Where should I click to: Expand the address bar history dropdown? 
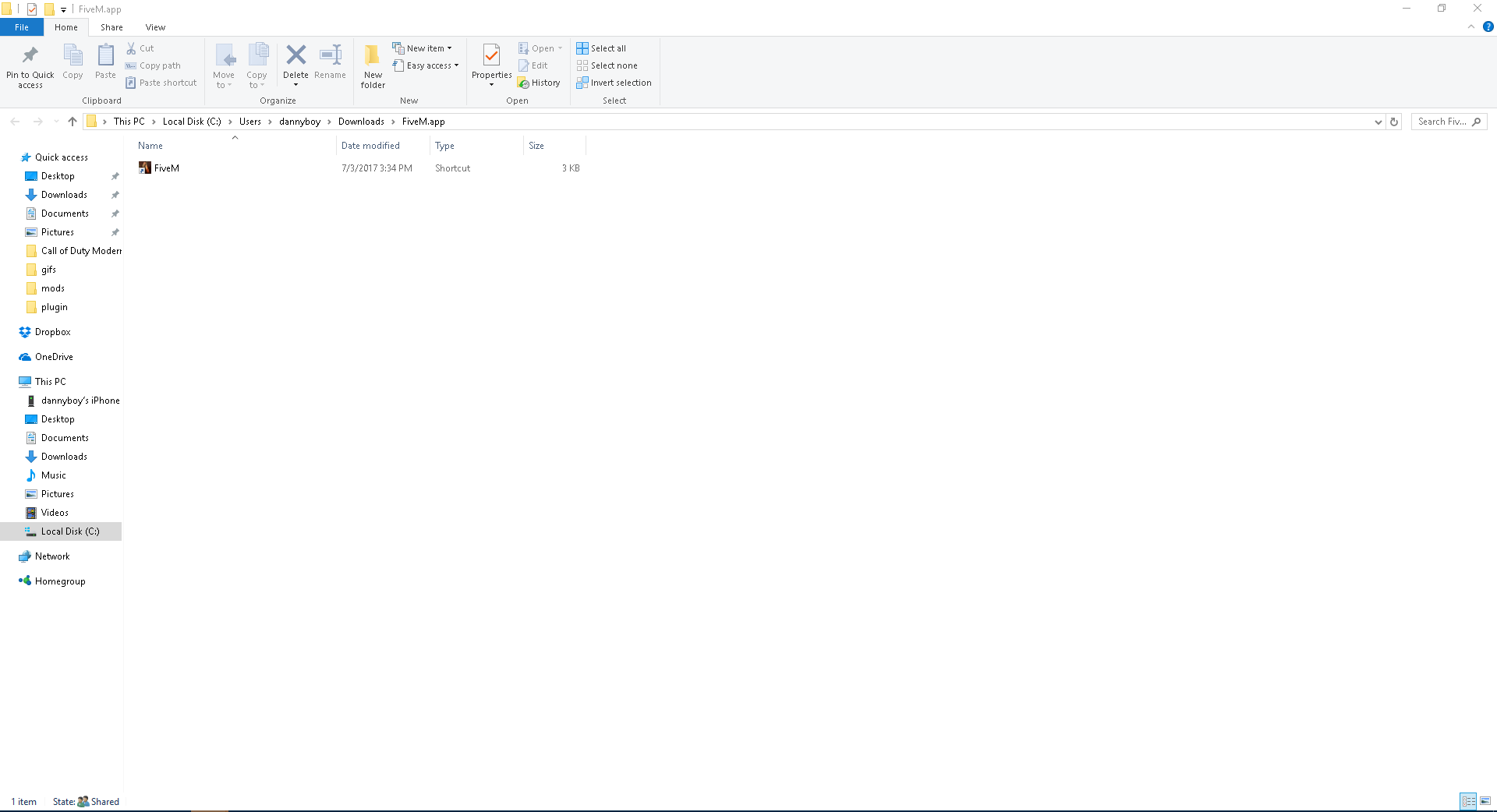click(1378, 122)
